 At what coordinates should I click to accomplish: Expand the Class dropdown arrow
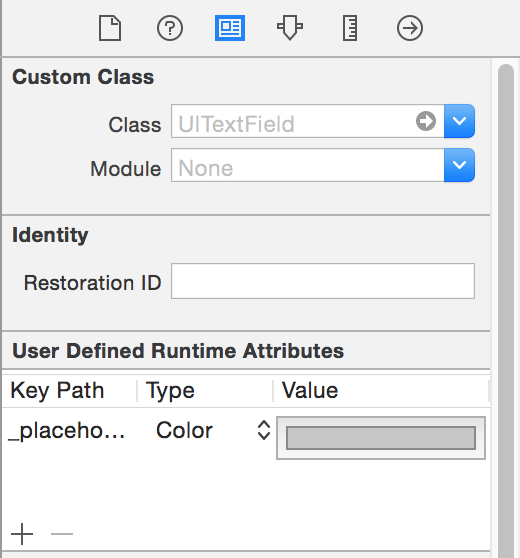tap(459, 121)
